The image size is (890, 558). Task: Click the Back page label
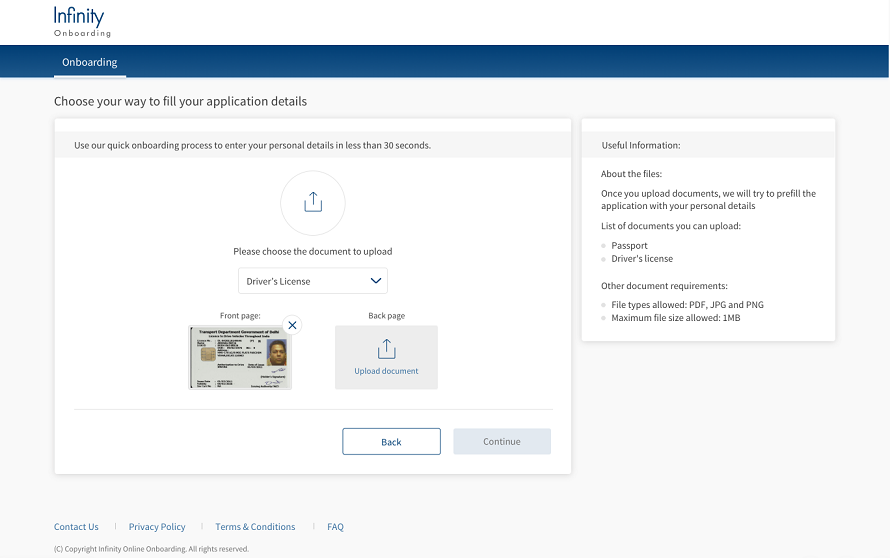[386, 316]
